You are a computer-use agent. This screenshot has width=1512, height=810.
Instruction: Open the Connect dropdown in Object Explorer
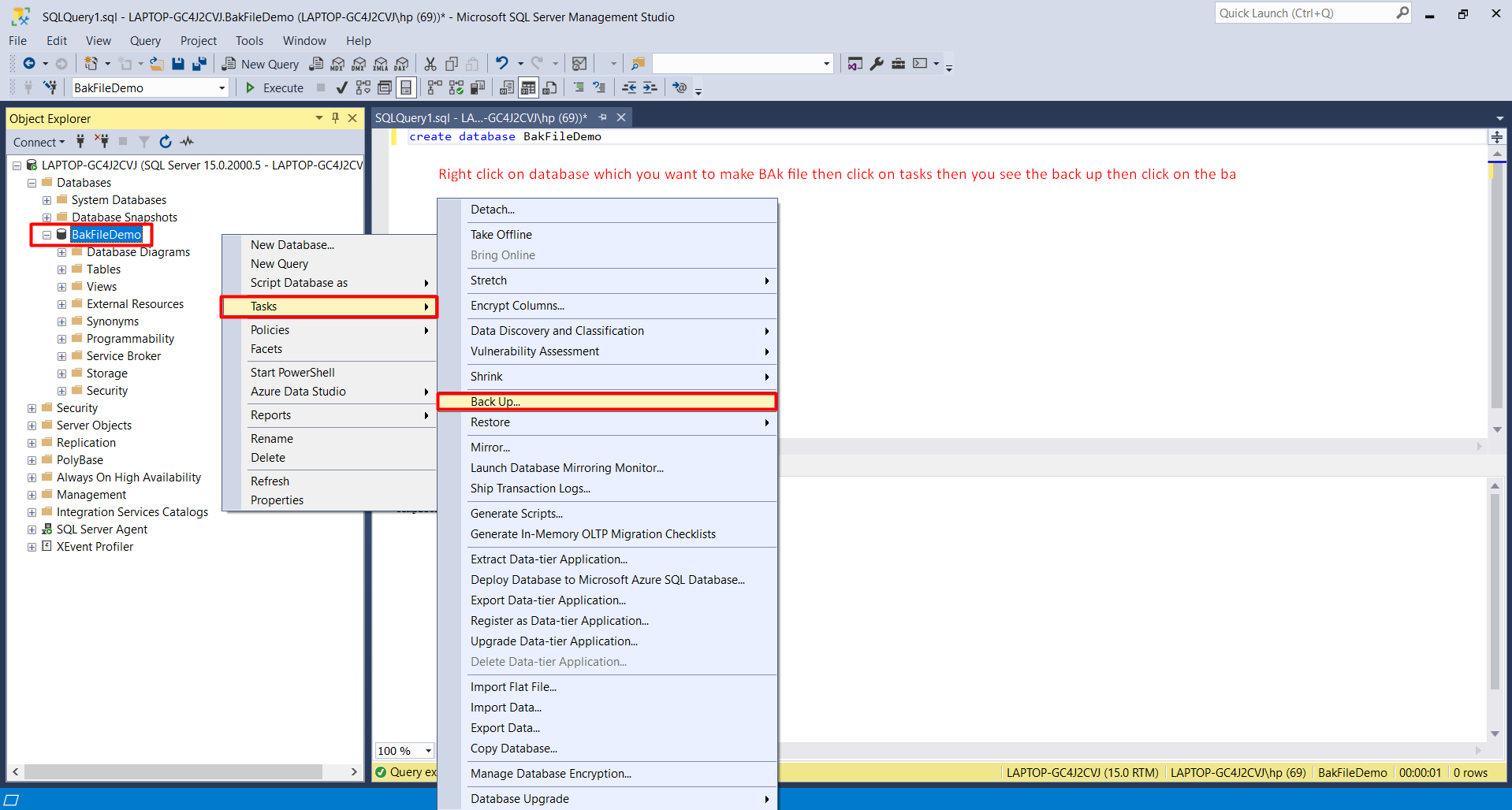[x=39, y=143]
